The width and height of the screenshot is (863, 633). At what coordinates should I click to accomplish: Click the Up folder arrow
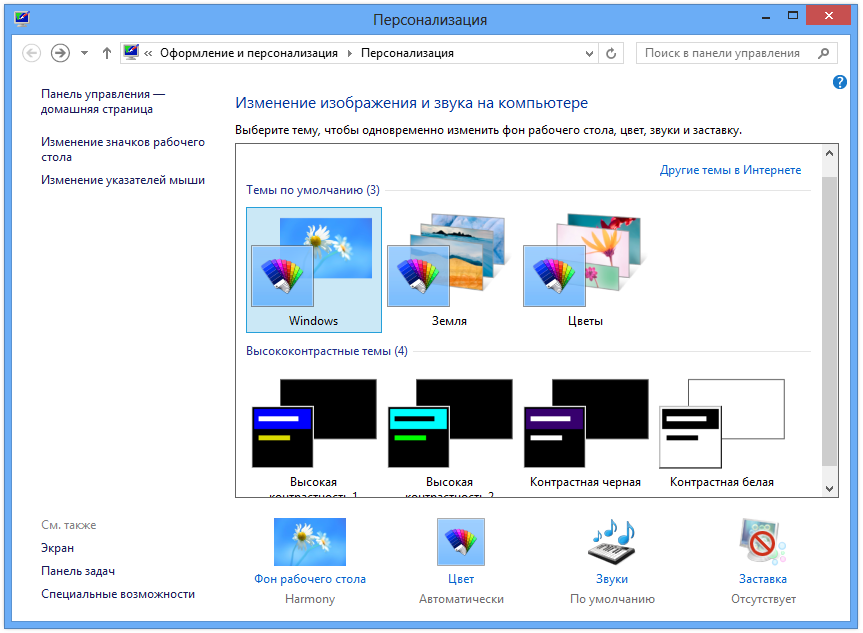click(x=107, y=53)
